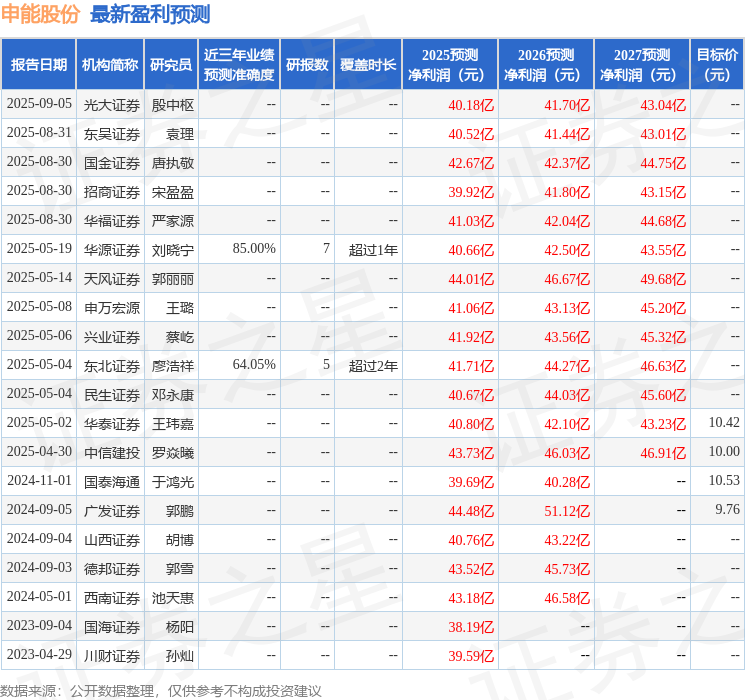The height and width of the screenshot is (700, 745).
Task: Click analyst name 池天惠
Action: point(172,598)
